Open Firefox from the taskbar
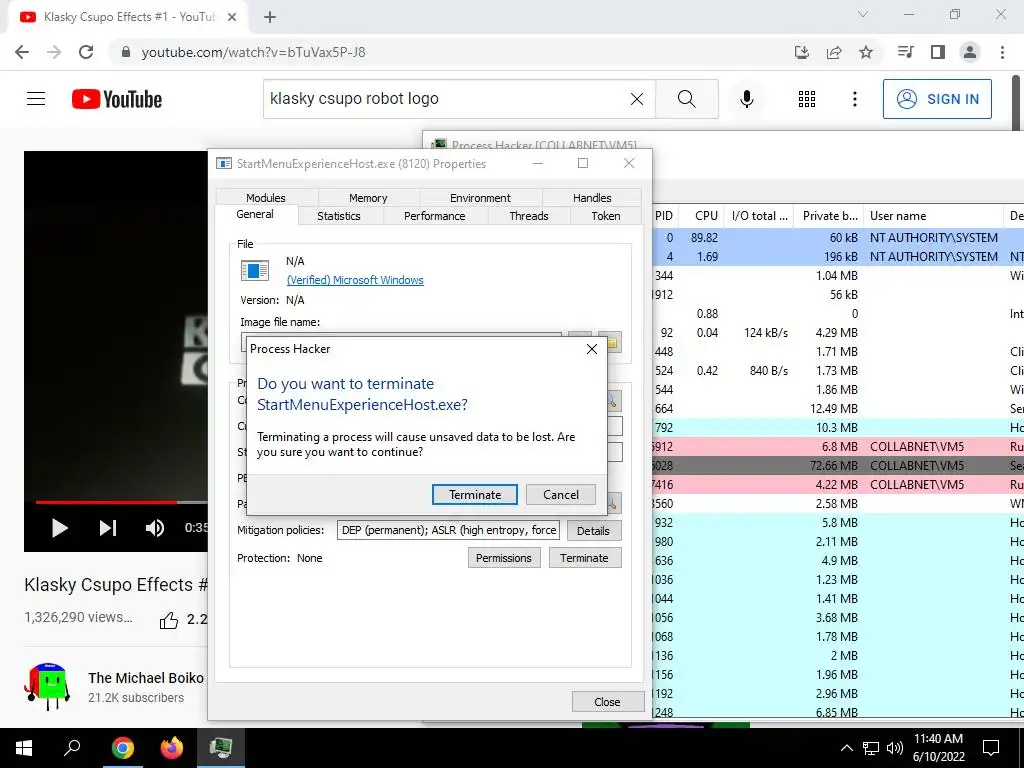This screenshot has width=1024, height=768. (172, 748)
